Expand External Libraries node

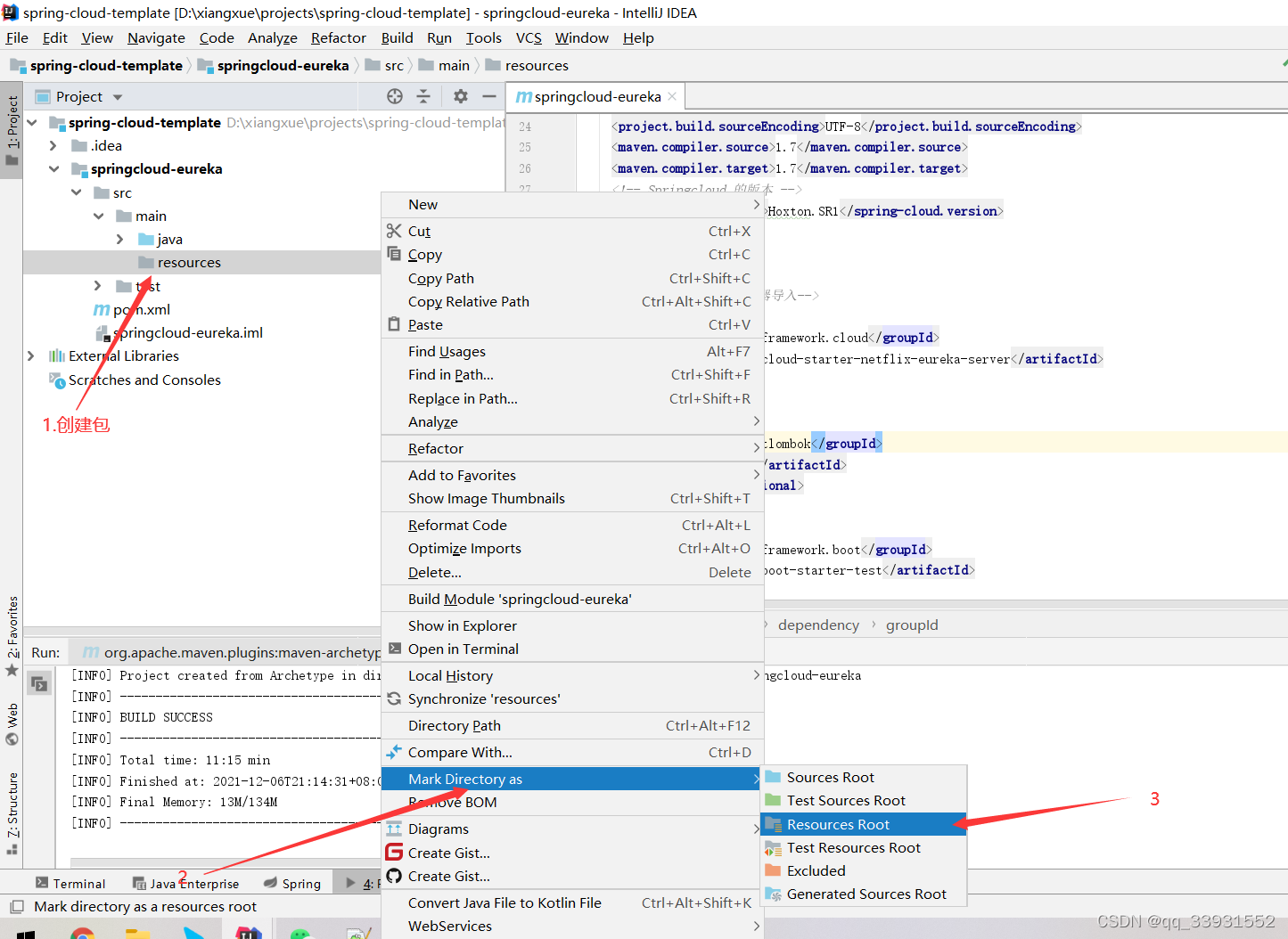click(x=31, y=355)
